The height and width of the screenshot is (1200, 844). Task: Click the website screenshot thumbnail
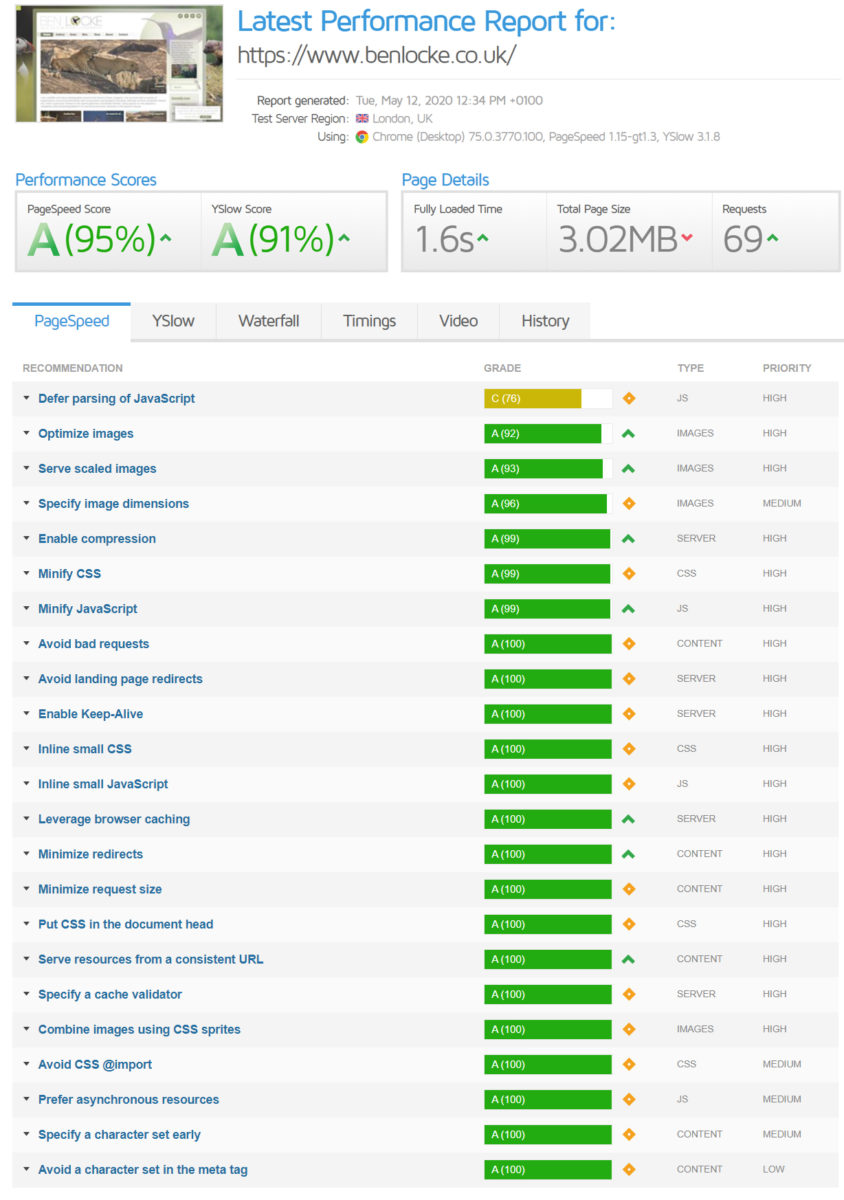pyautogui.click(x=119, y=64)
